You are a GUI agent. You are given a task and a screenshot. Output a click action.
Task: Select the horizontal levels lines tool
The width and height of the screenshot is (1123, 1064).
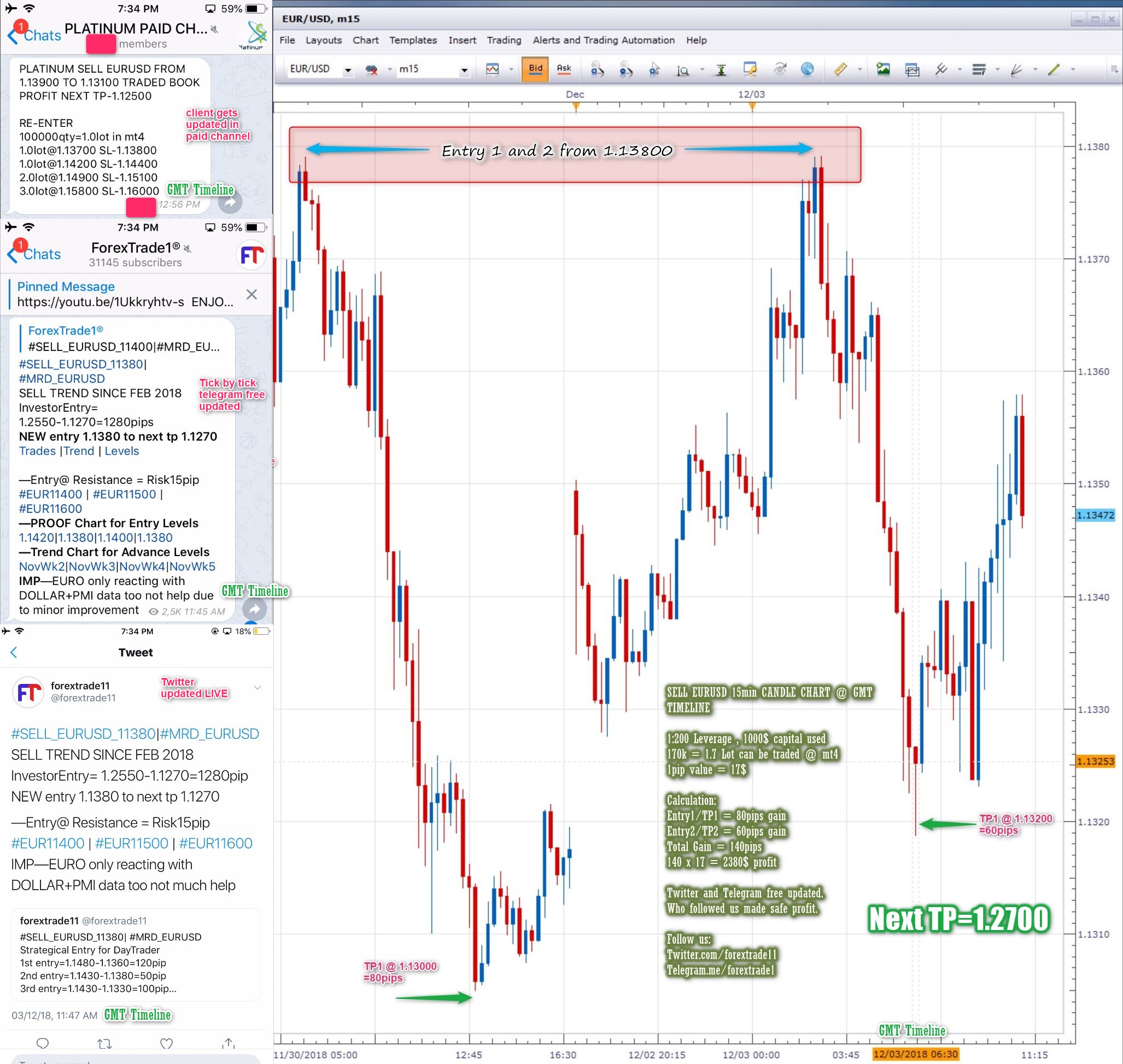tap(979, 69)
